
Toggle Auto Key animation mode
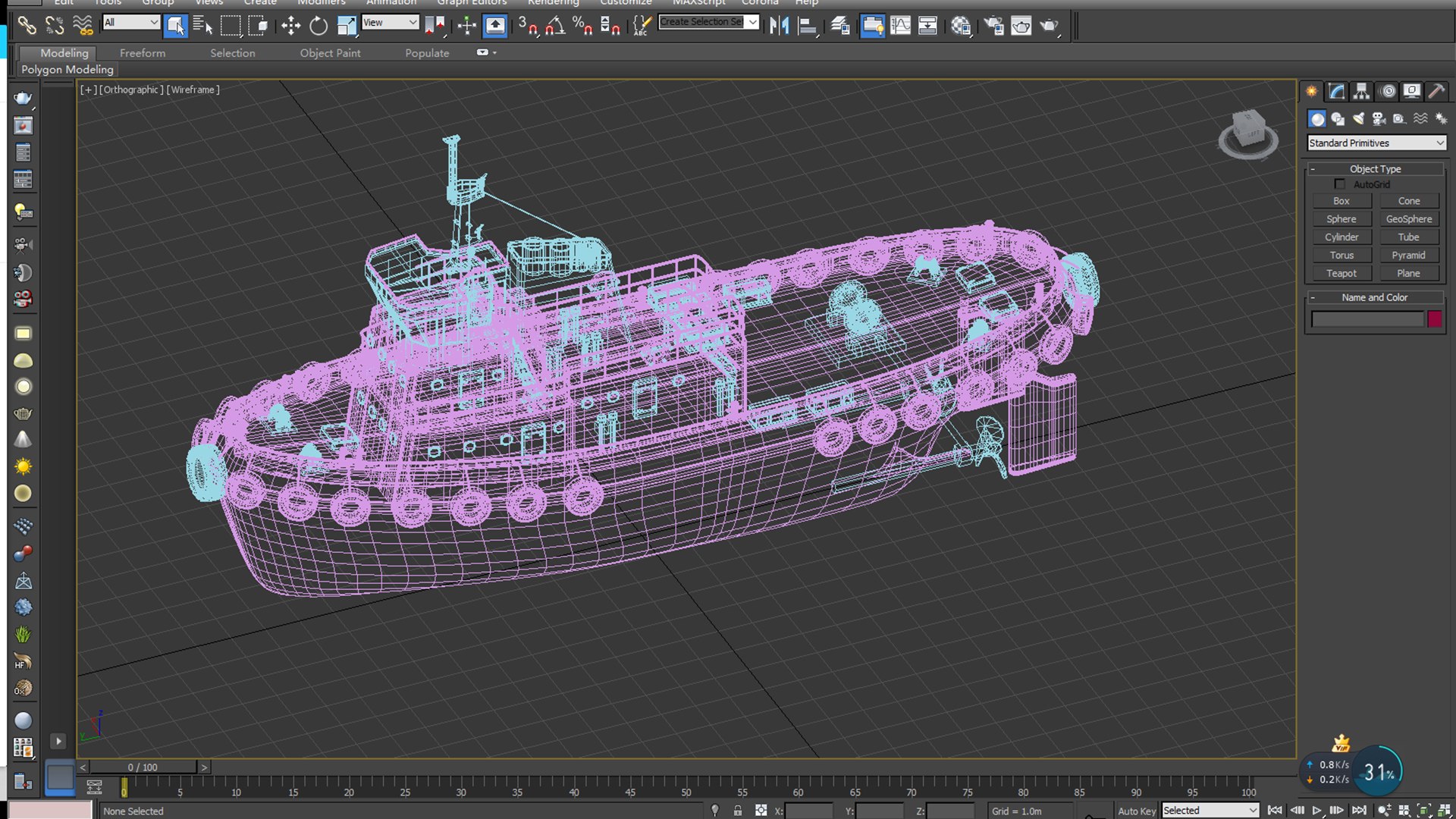coord(1136,811)
